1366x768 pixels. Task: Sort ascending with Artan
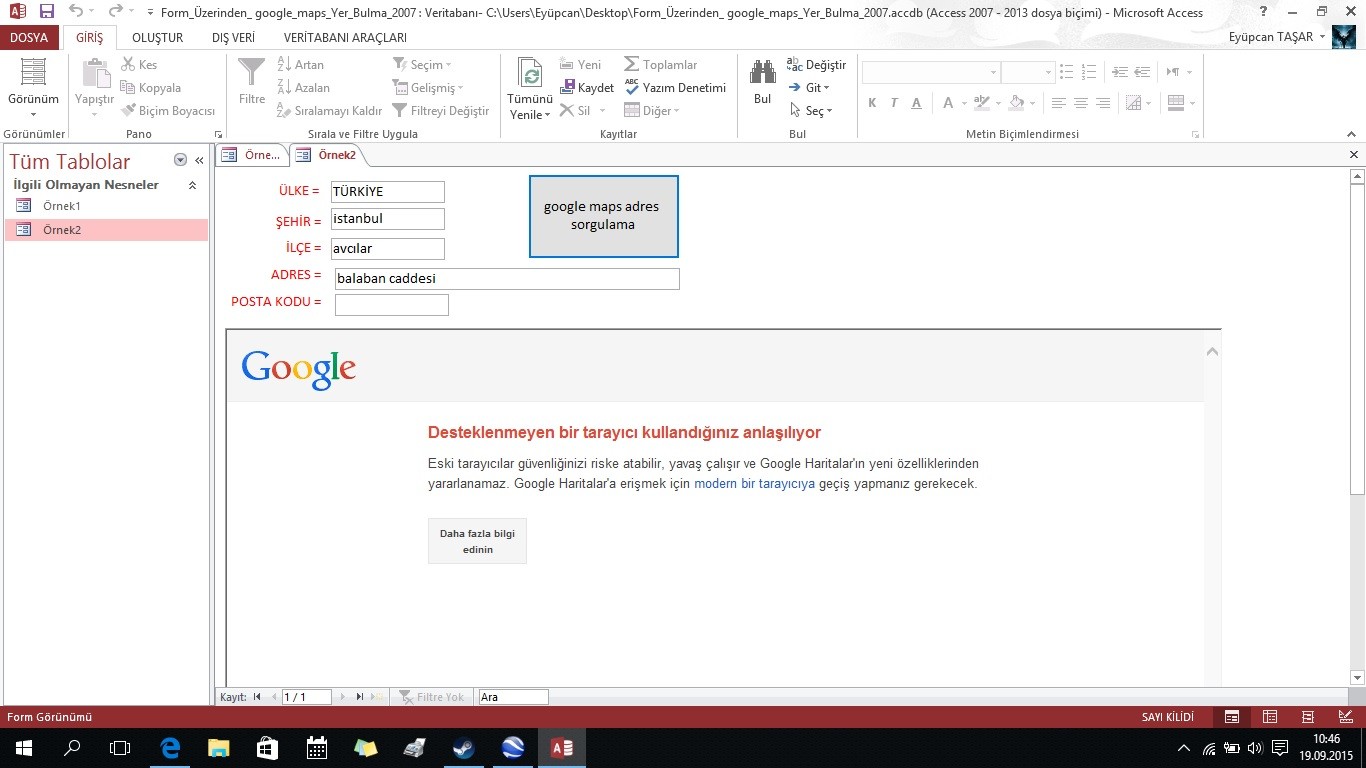point(300,64)
